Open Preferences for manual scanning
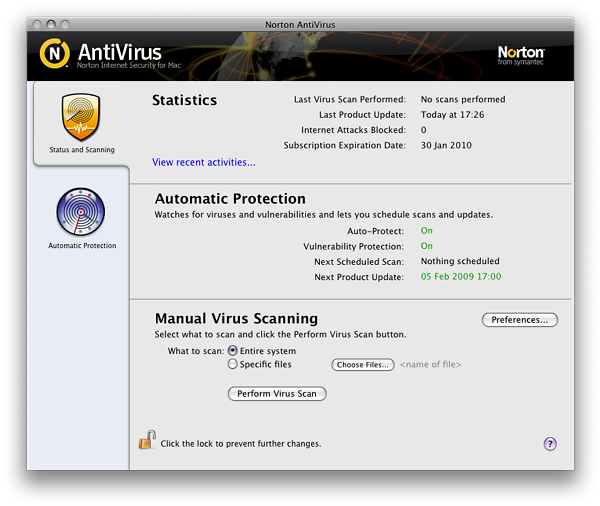The width and height of the screenshot is (600, 506). coord(519,320)
